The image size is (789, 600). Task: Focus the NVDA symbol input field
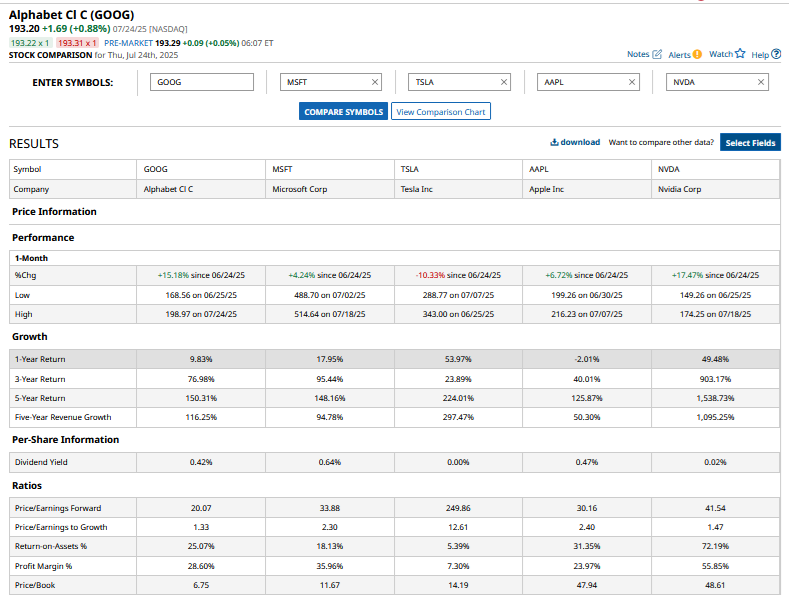[x=717, y=82]
